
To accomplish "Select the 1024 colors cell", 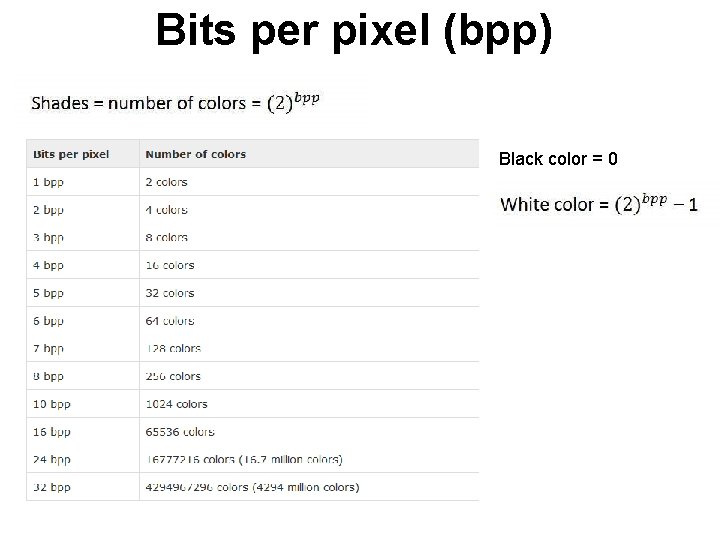I will coord(176,404).
